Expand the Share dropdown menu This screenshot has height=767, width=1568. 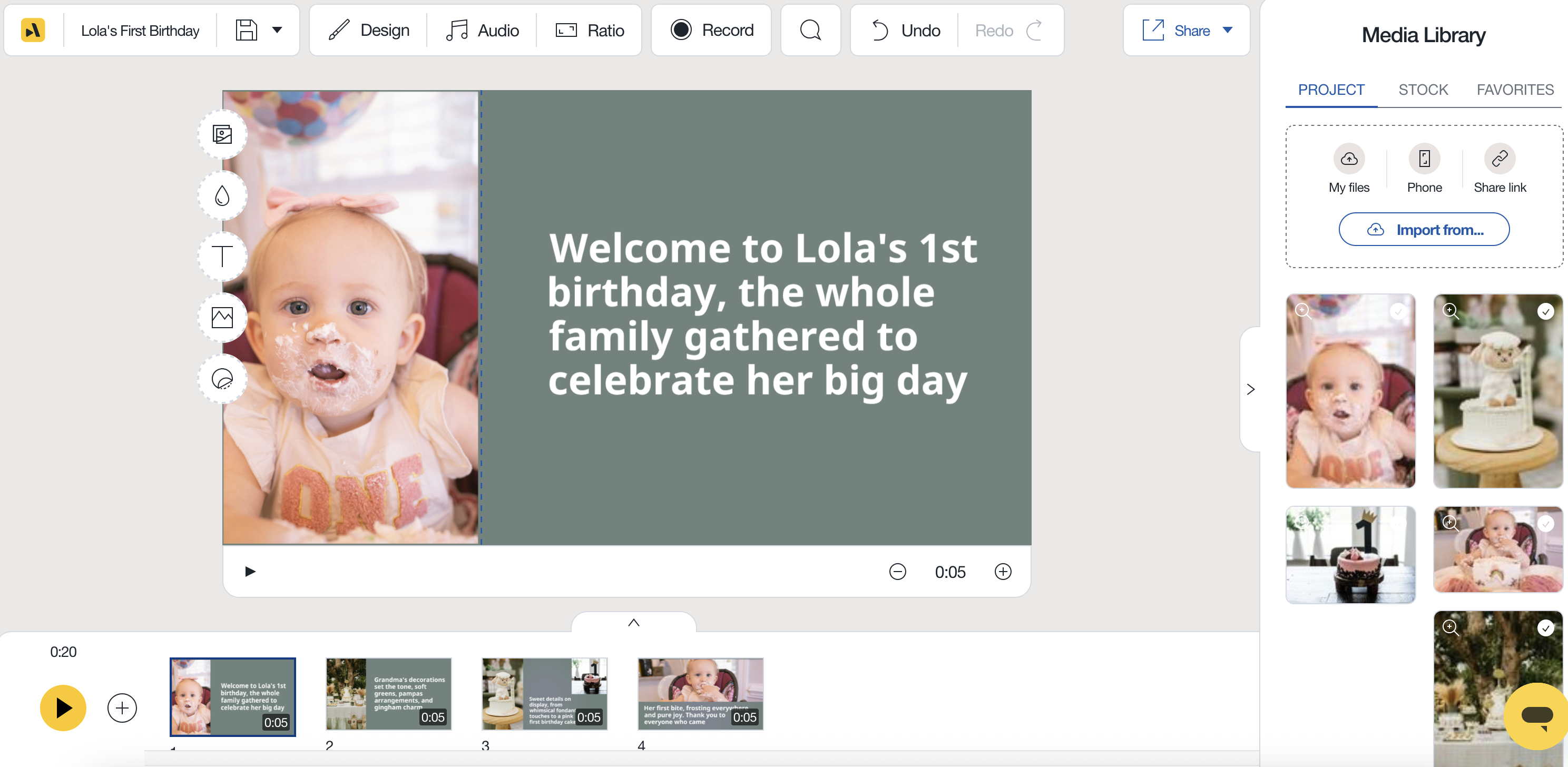tap(1227, 31)
